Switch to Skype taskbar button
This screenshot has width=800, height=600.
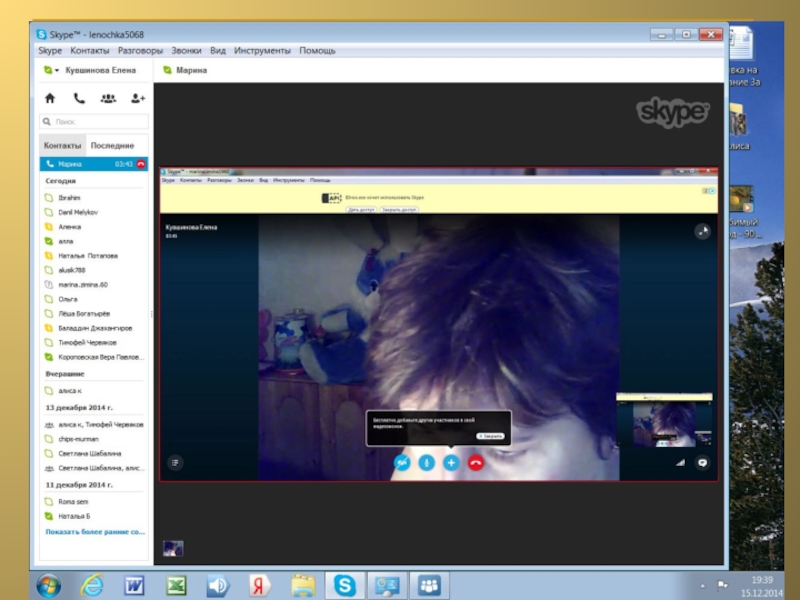[345, 586]
